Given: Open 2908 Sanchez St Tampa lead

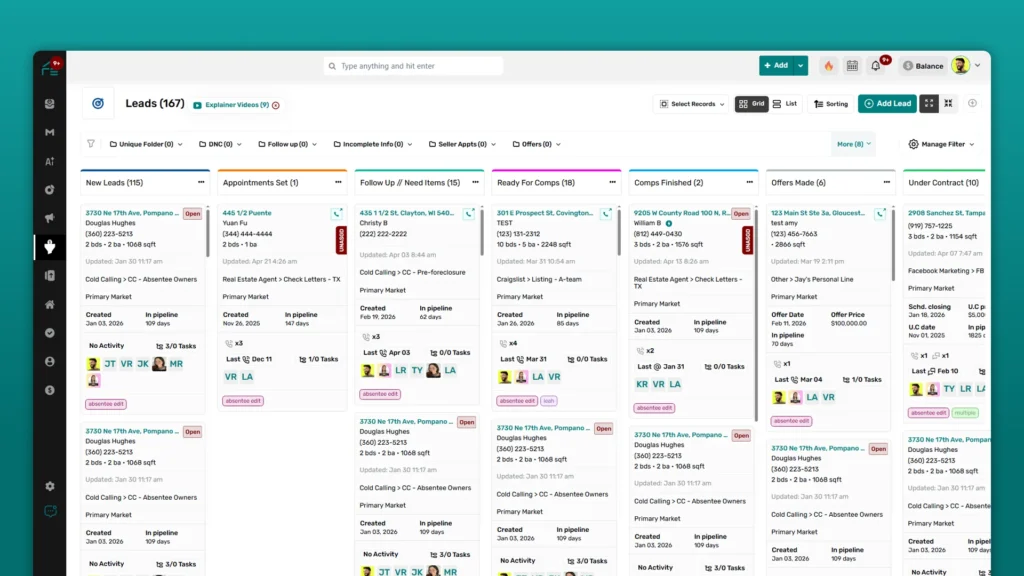Looking at the screenshot, I should pos(946,213).
